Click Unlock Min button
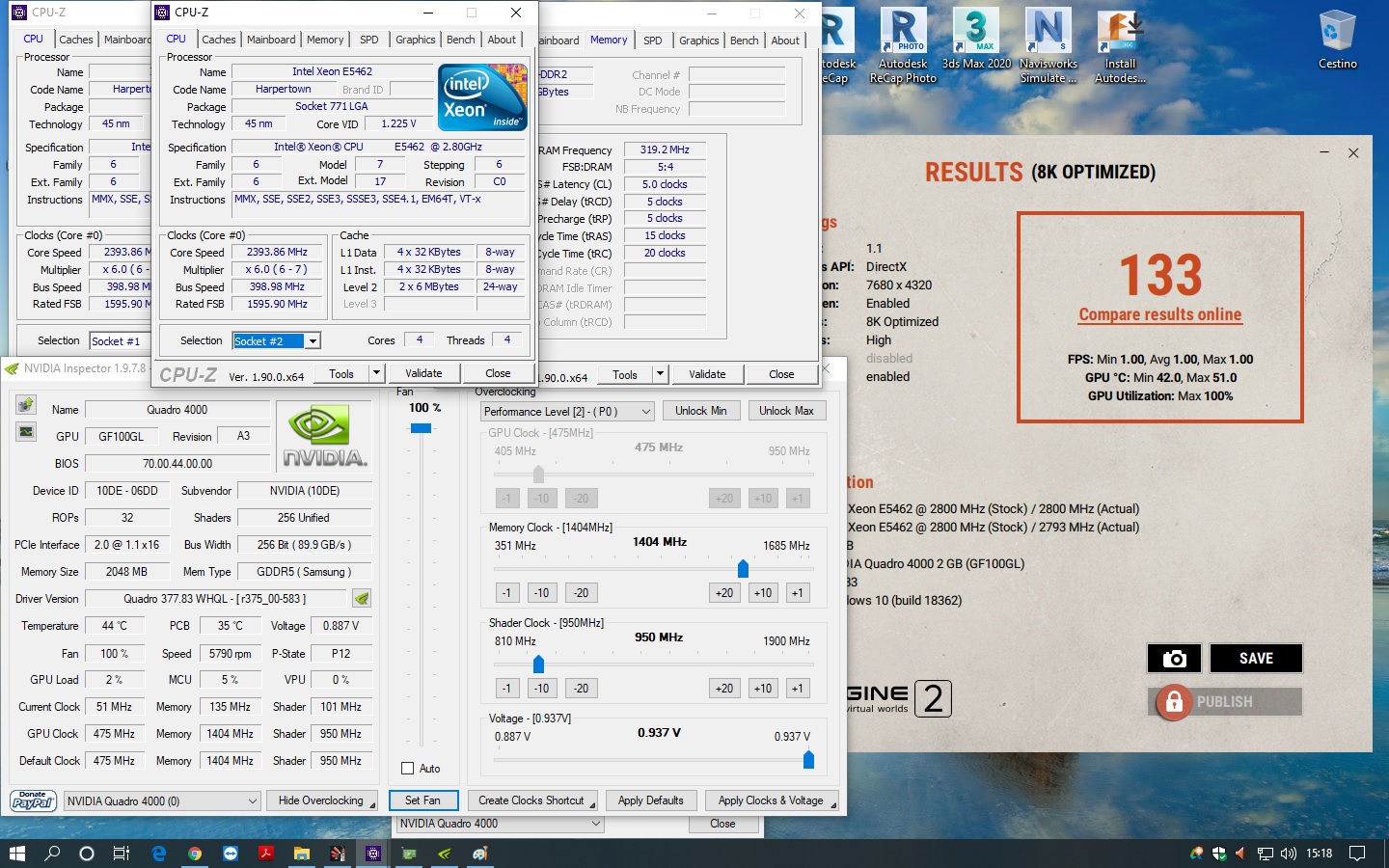The height and width of the screenshot is (868, 1389). [x=701, y=411]
